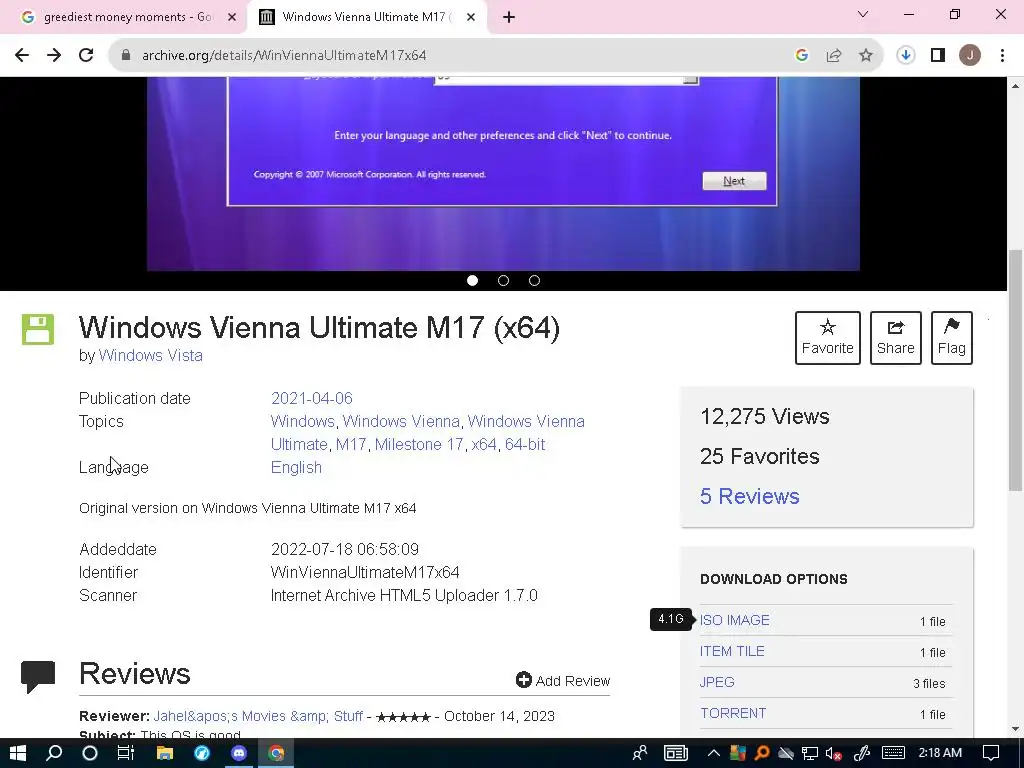
Task: Open the Chrome downloads icon
Action: point(906,56)
